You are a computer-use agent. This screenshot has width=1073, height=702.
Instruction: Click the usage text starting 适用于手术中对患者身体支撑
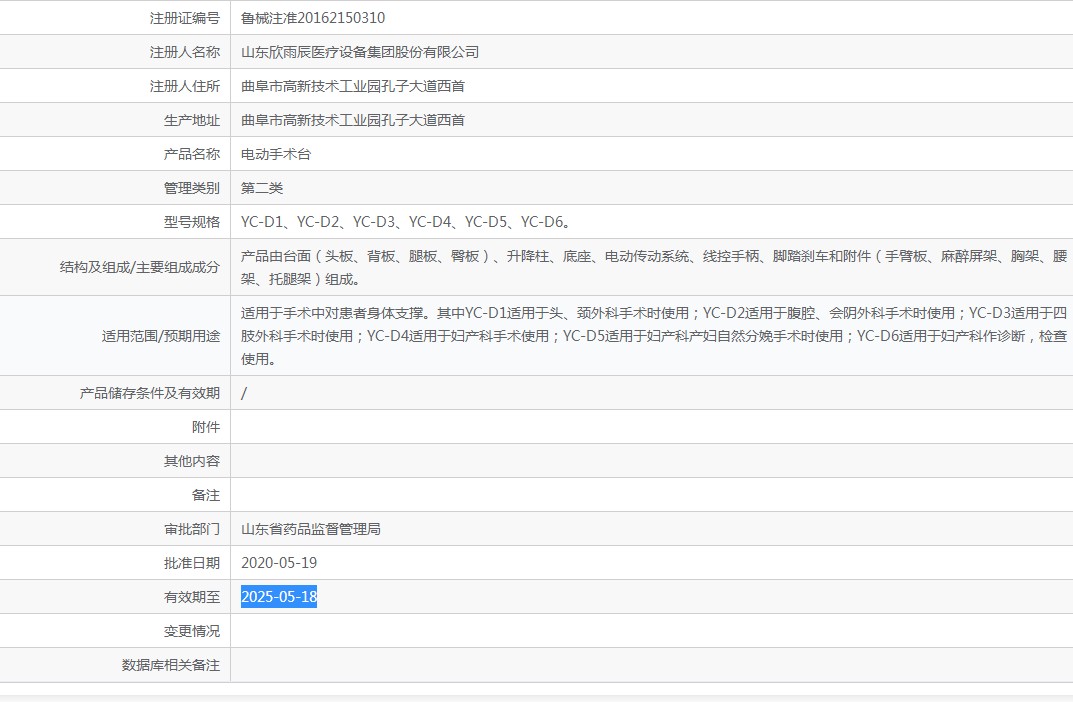[x=654, y=336]
